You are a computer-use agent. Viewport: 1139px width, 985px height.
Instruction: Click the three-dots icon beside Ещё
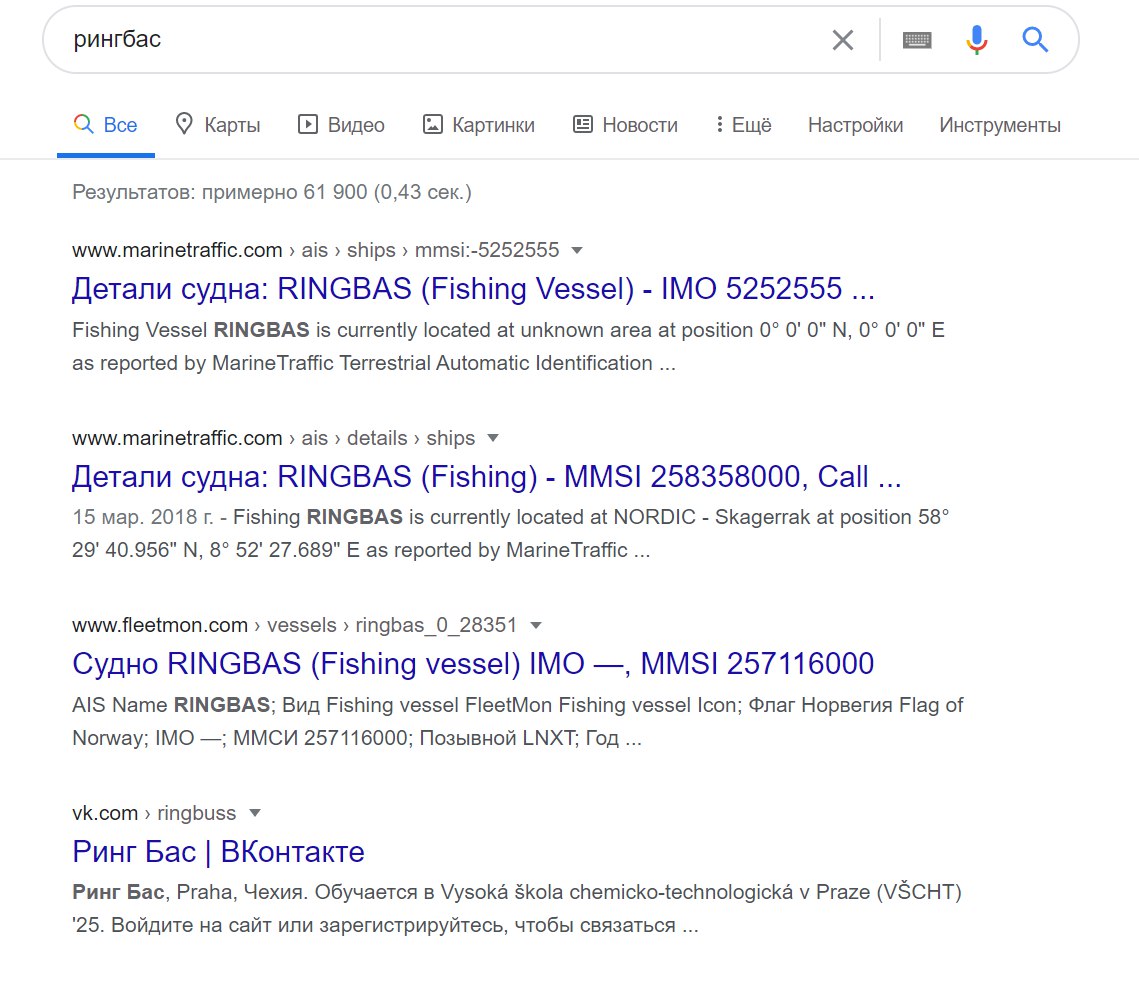point(719,125)
